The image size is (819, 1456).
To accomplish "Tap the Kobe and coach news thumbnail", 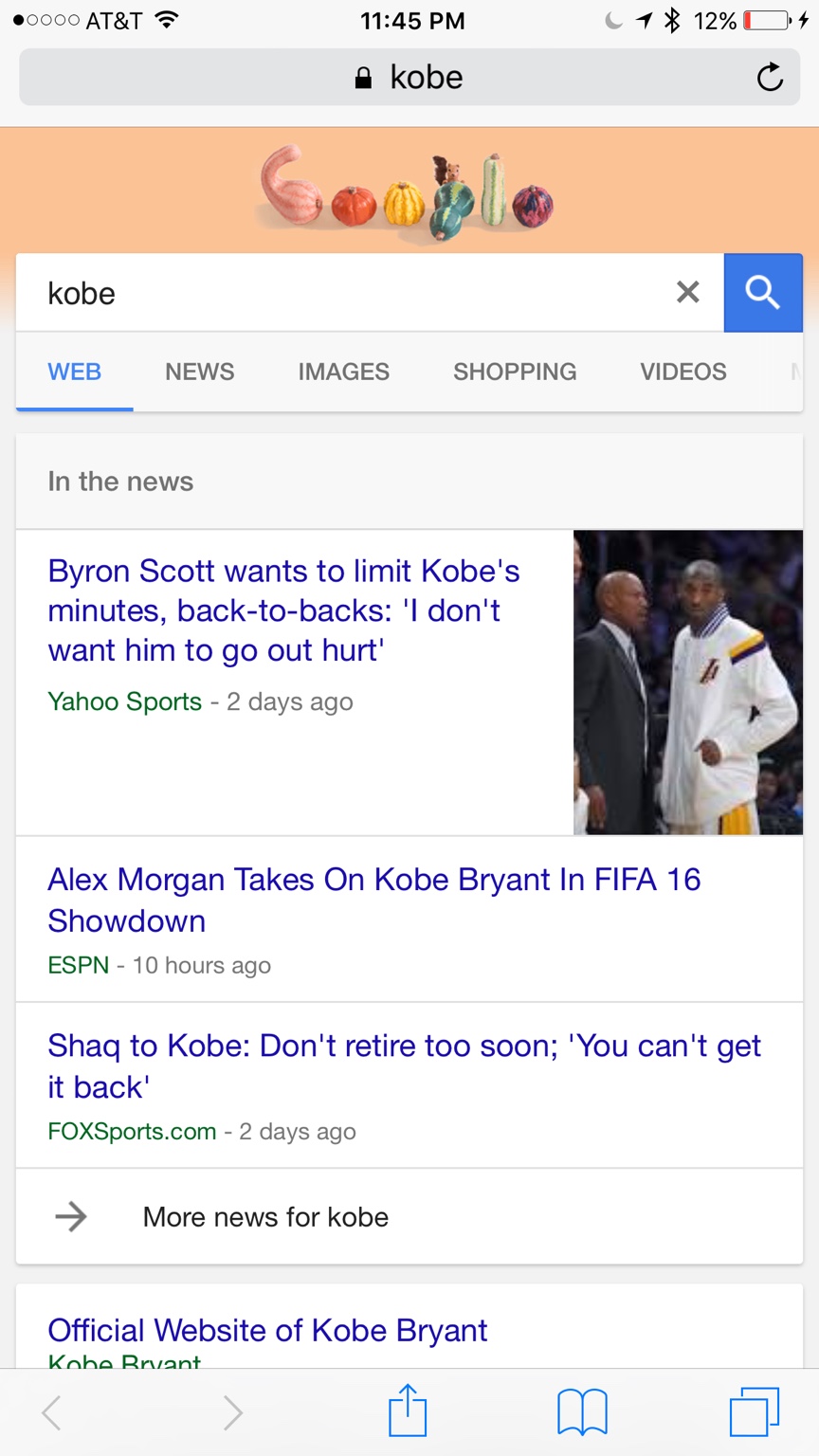I will 688,682.
